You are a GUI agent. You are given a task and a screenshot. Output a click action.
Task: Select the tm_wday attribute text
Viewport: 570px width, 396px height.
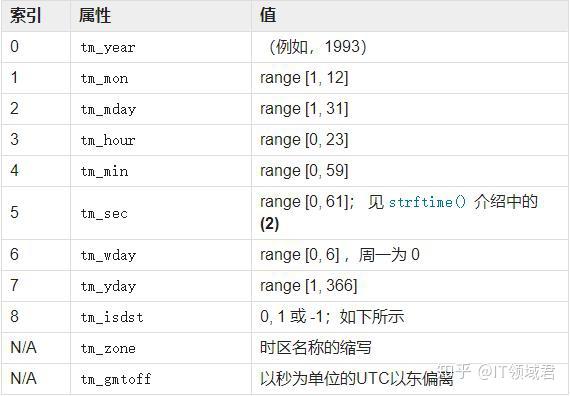point(108,255)
